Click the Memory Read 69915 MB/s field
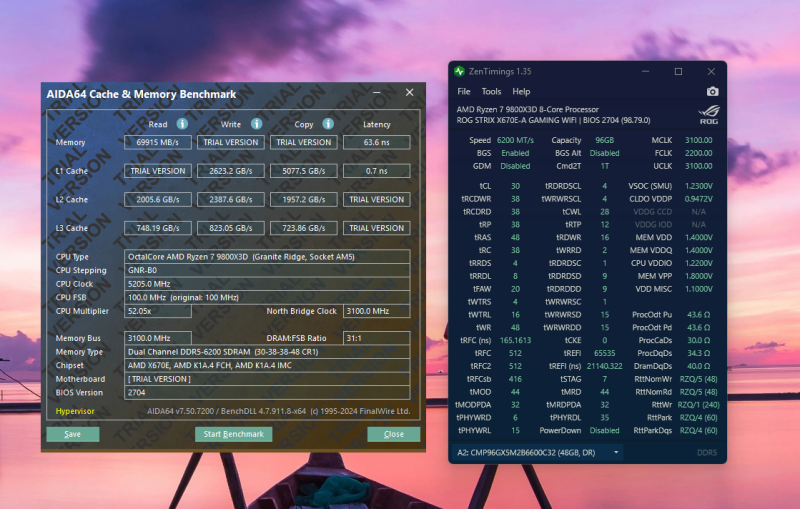The image size is (800, 509). [x=158, y=142]
